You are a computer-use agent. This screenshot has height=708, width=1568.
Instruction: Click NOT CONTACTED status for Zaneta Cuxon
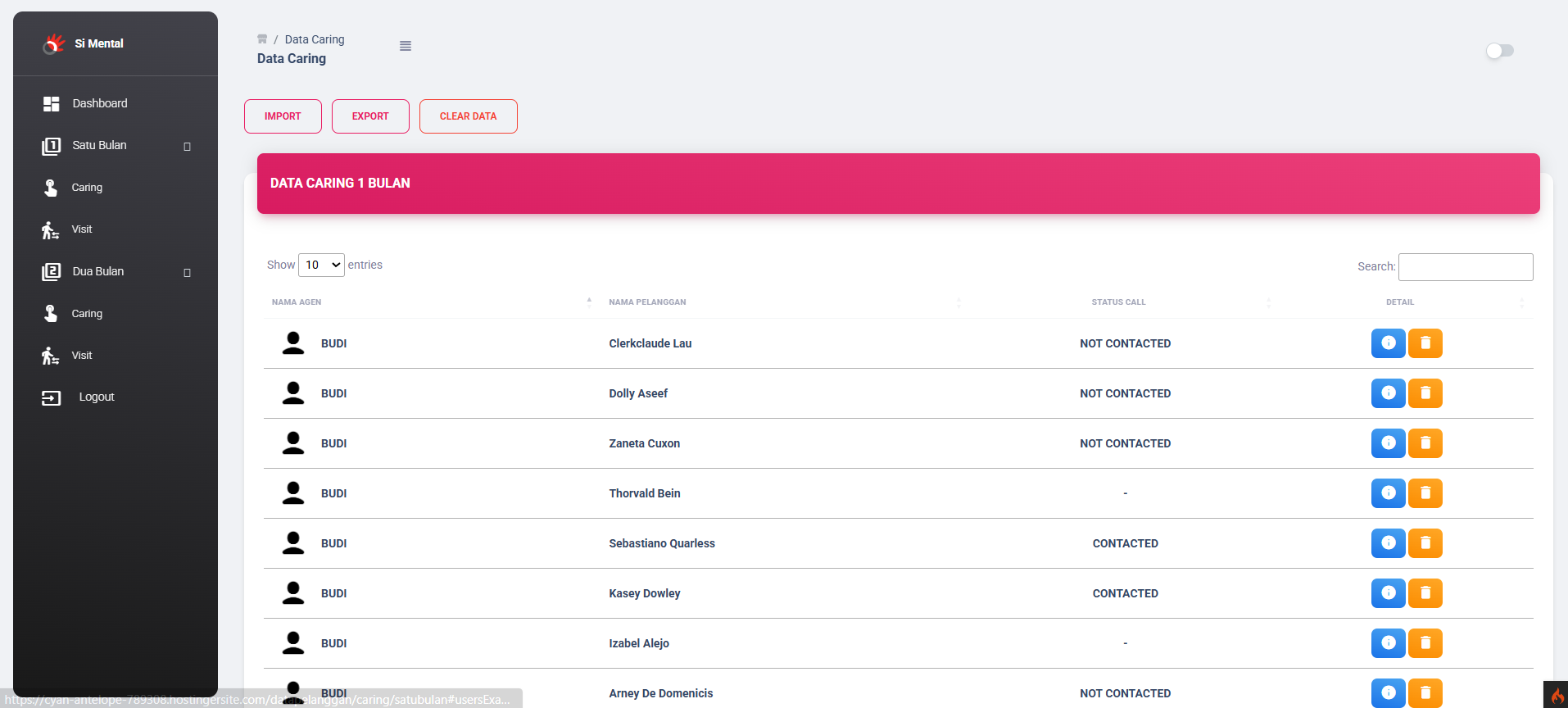[1126, 443]
